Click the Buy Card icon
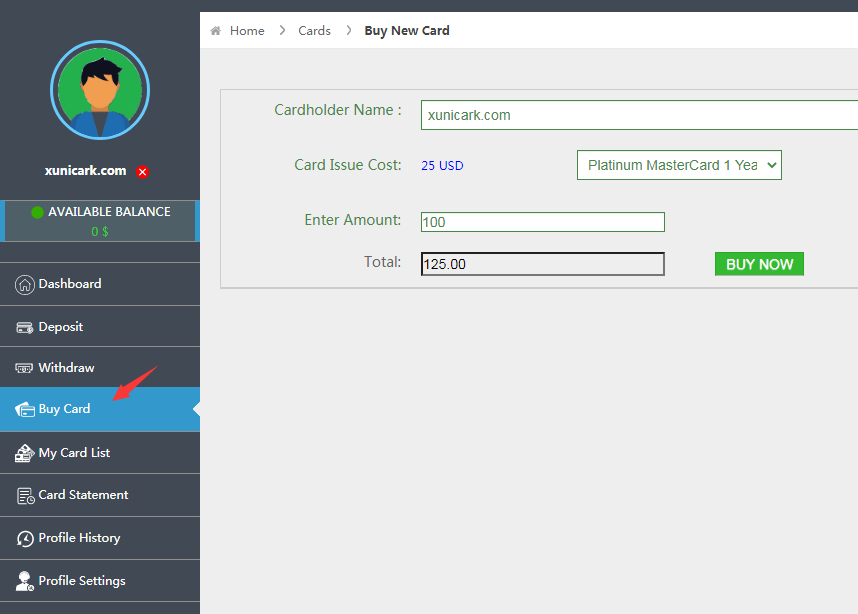 pos(25,409)
